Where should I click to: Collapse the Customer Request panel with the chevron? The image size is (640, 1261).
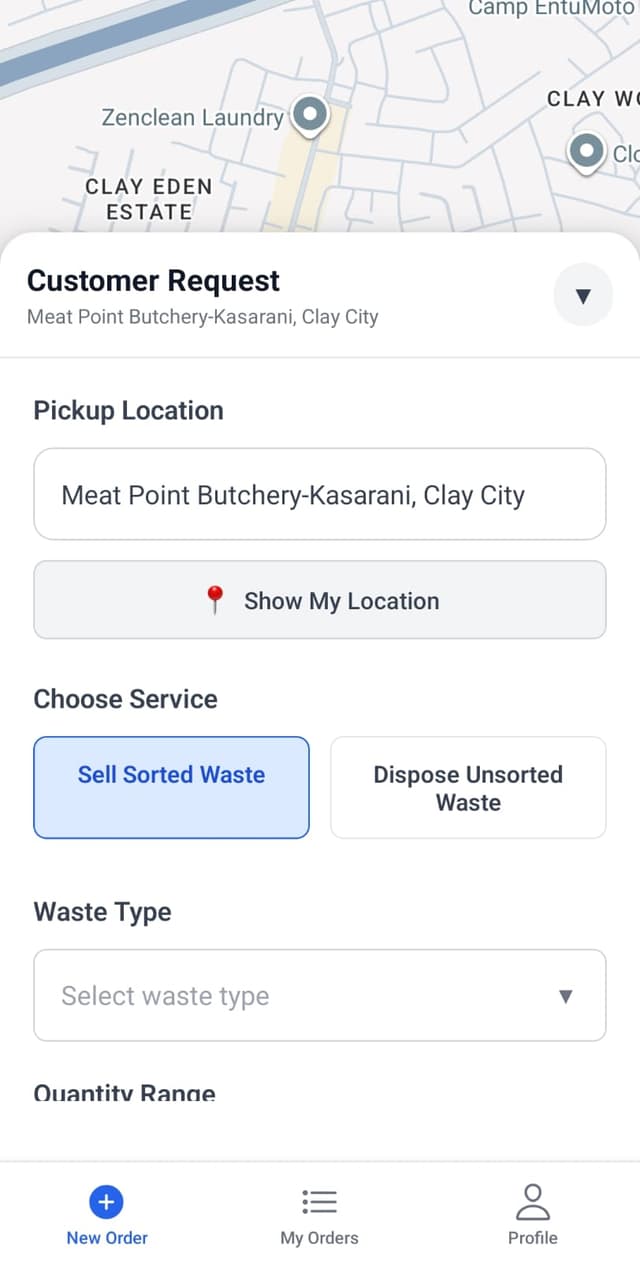[x=583, y=295]
